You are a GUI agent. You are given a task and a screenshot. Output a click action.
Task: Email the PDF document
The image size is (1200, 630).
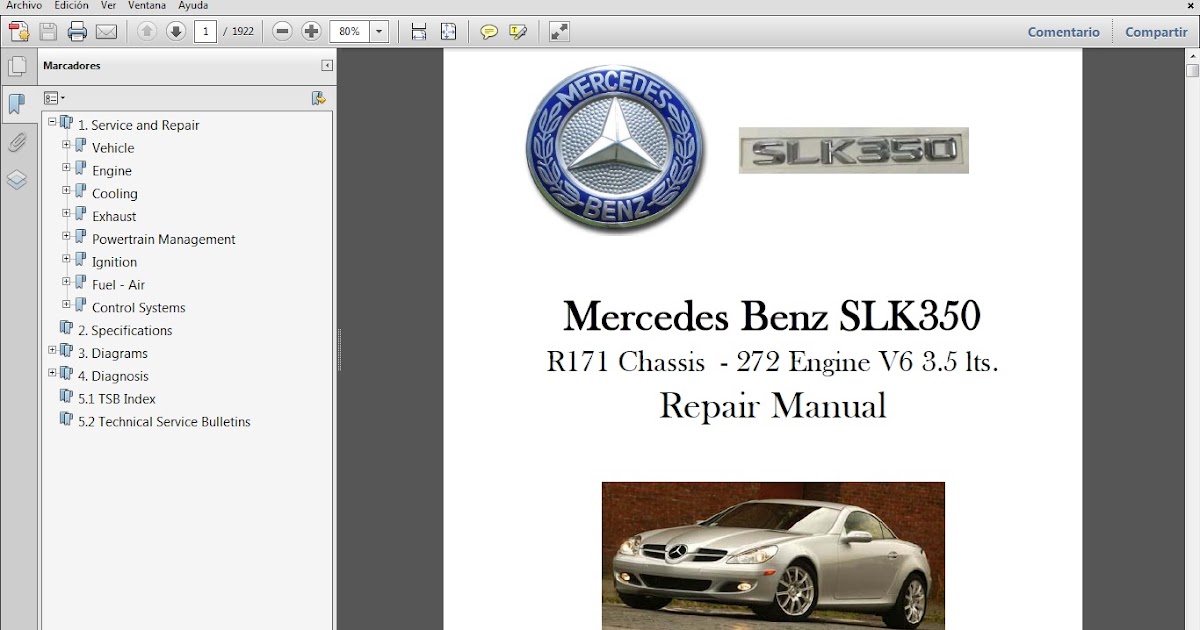point(105,31)
